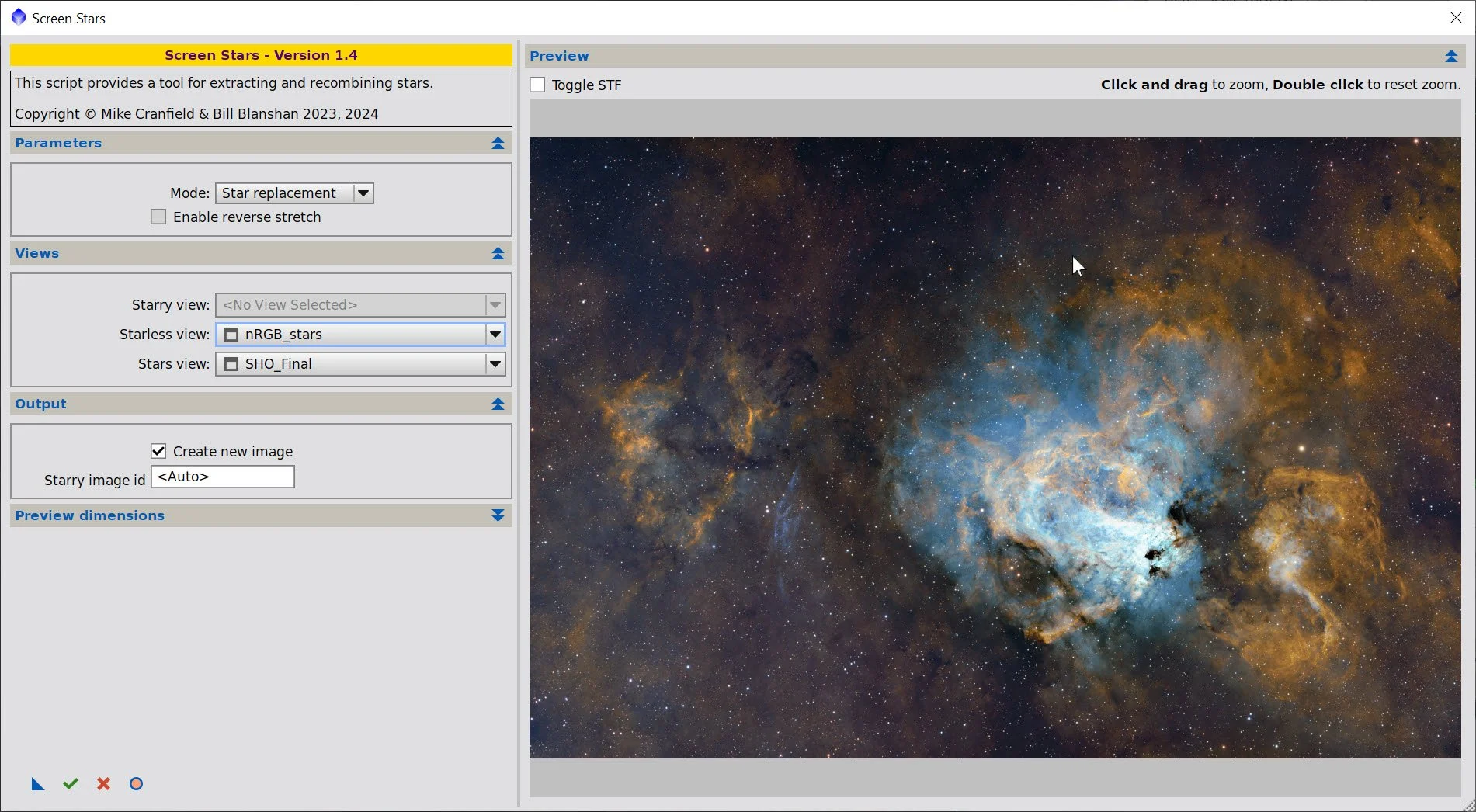Open the Starry view dropdown

click(x=360, y=305)
